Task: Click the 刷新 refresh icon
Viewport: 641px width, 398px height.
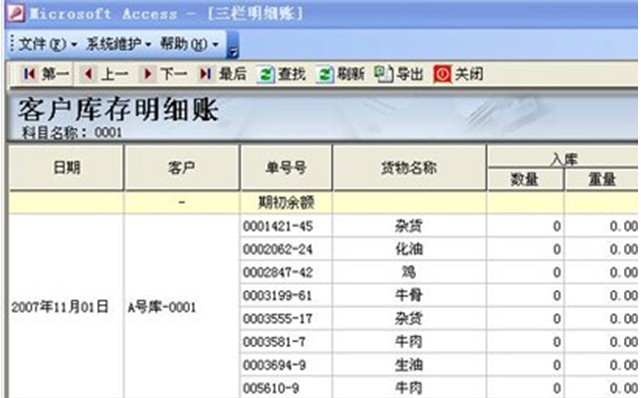Action: [324, 74]
